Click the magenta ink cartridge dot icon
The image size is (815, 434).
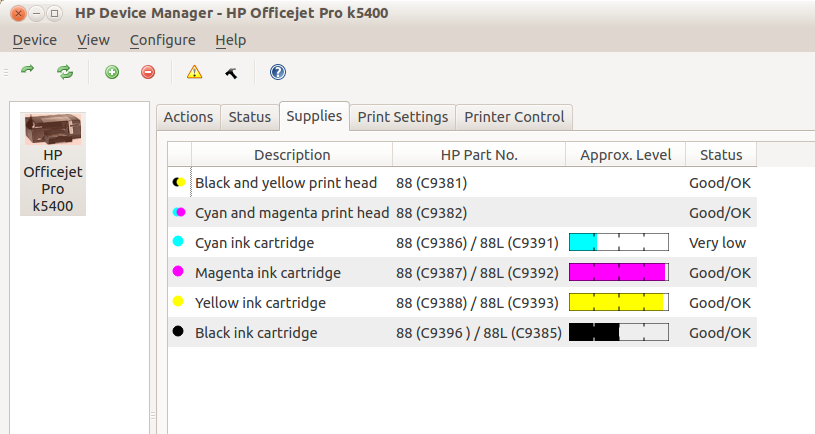click(x=178, y=271)
